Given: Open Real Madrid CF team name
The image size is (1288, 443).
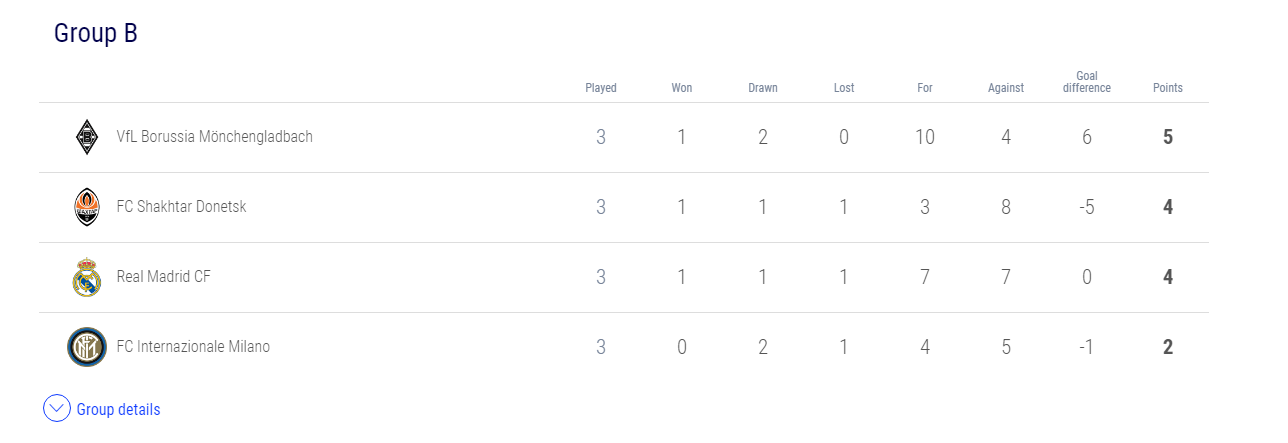Looking at the screenshot, I should (163, 277).
